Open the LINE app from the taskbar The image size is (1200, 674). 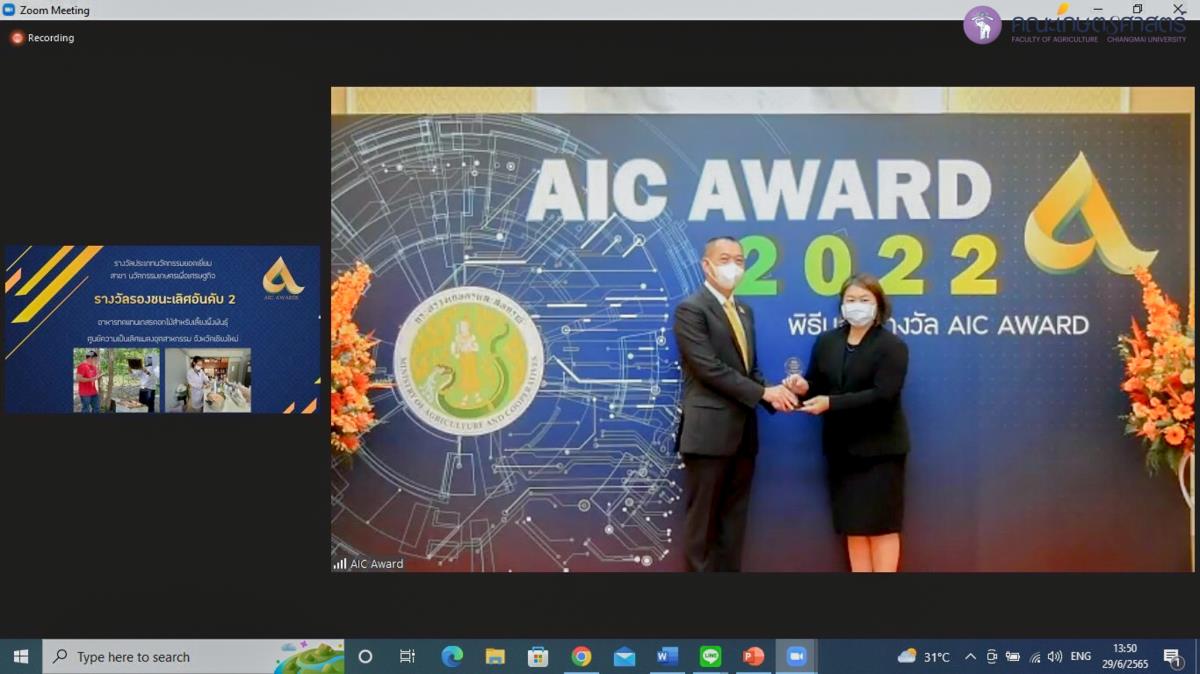(x=711, y=657)
